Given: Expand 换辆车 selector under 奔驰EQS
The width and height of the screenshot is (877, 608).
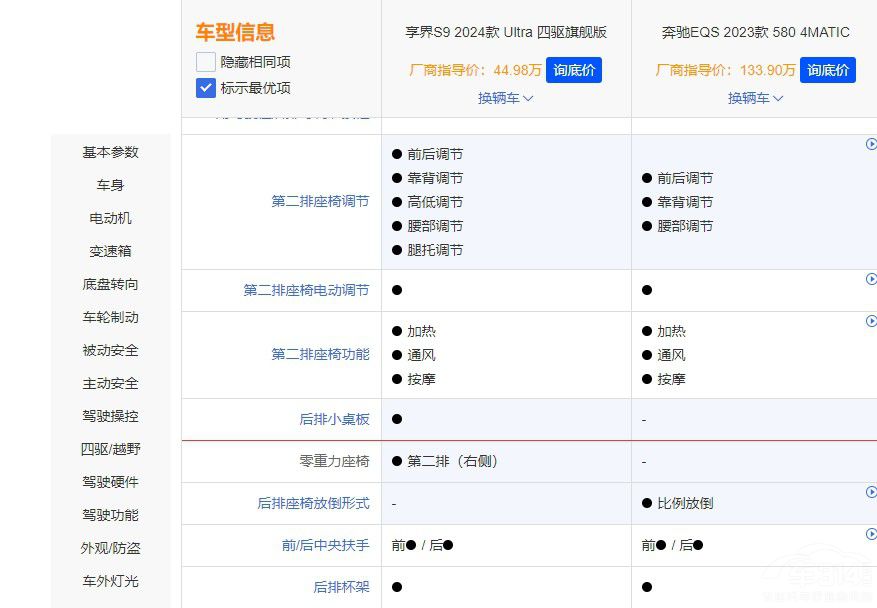Looking at the screenshot, I should 755,99.
